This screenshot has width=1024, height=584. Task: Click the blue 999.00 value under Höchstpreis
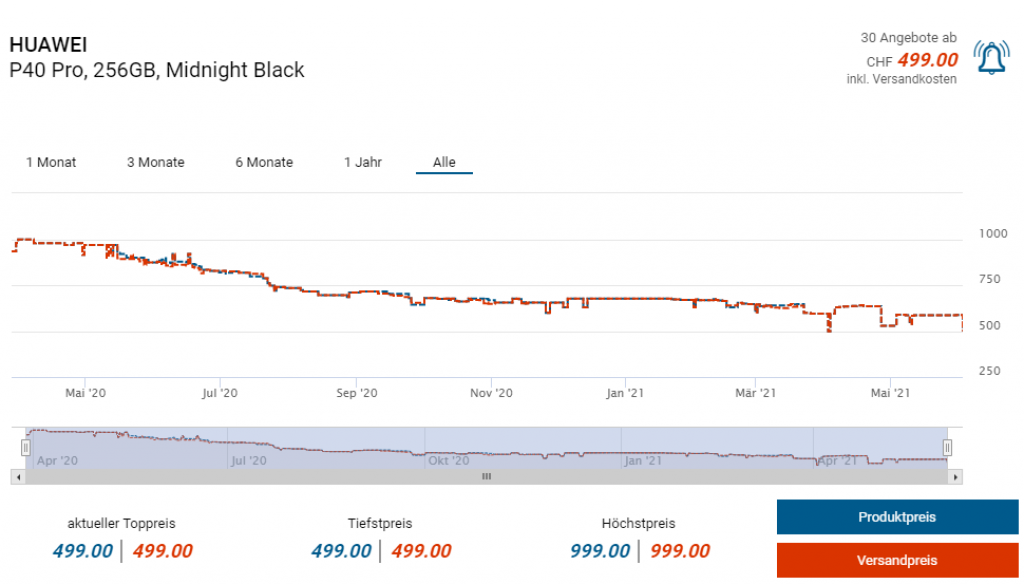click(x=600, y=551)
